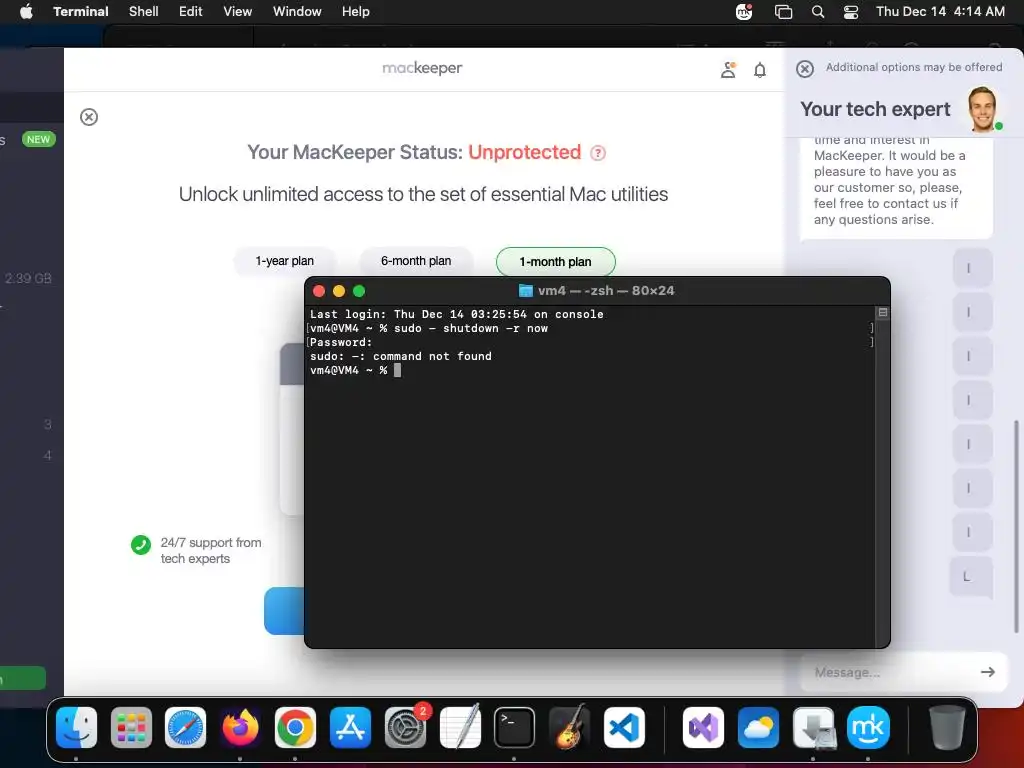The width and height of the screenshot is (1024, 768).
Task: Open Firefox from the Dock
Action: click(240, 727)
